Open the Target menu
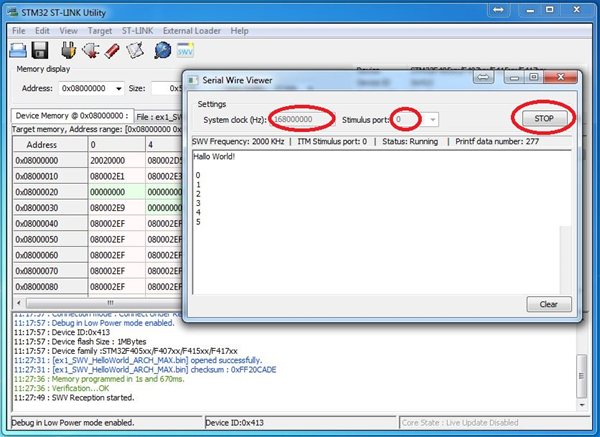This screenshot has height=437, width=600. point(100,31)
